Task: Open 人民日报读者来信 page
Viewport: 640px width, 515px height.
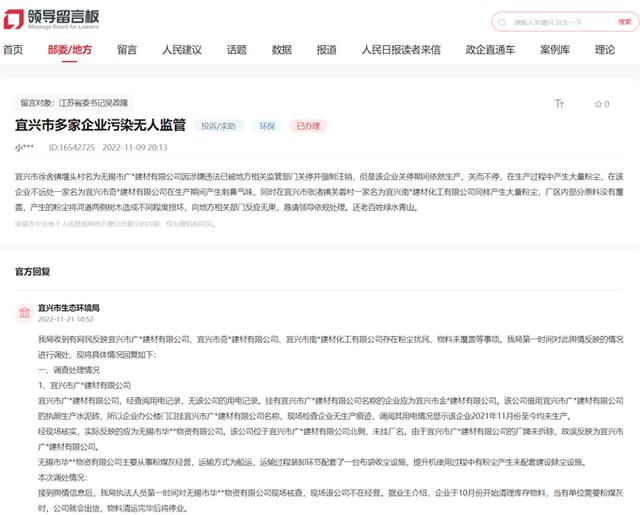Action: click(387, 50)
